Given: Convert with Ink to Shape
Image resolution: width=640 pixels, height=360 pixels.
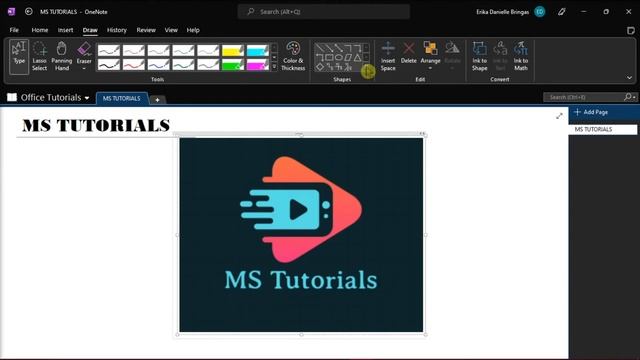Looking at the screenshot, I should [x=480, y=56].
